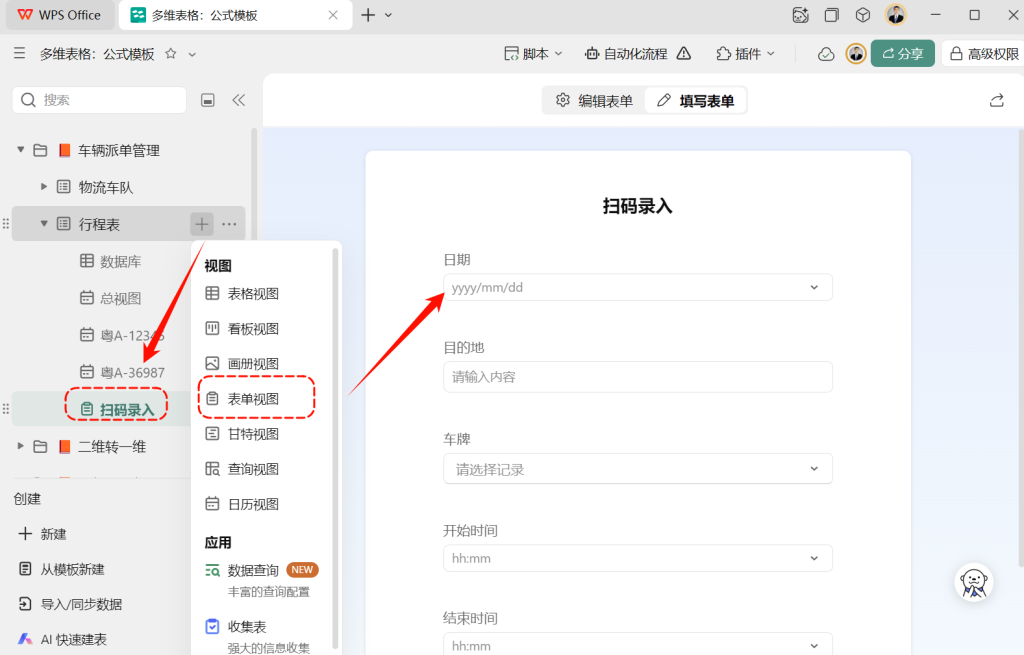Expand the dropdown arrow next to the title star
1024x655 pixels.
coord(192,54)
